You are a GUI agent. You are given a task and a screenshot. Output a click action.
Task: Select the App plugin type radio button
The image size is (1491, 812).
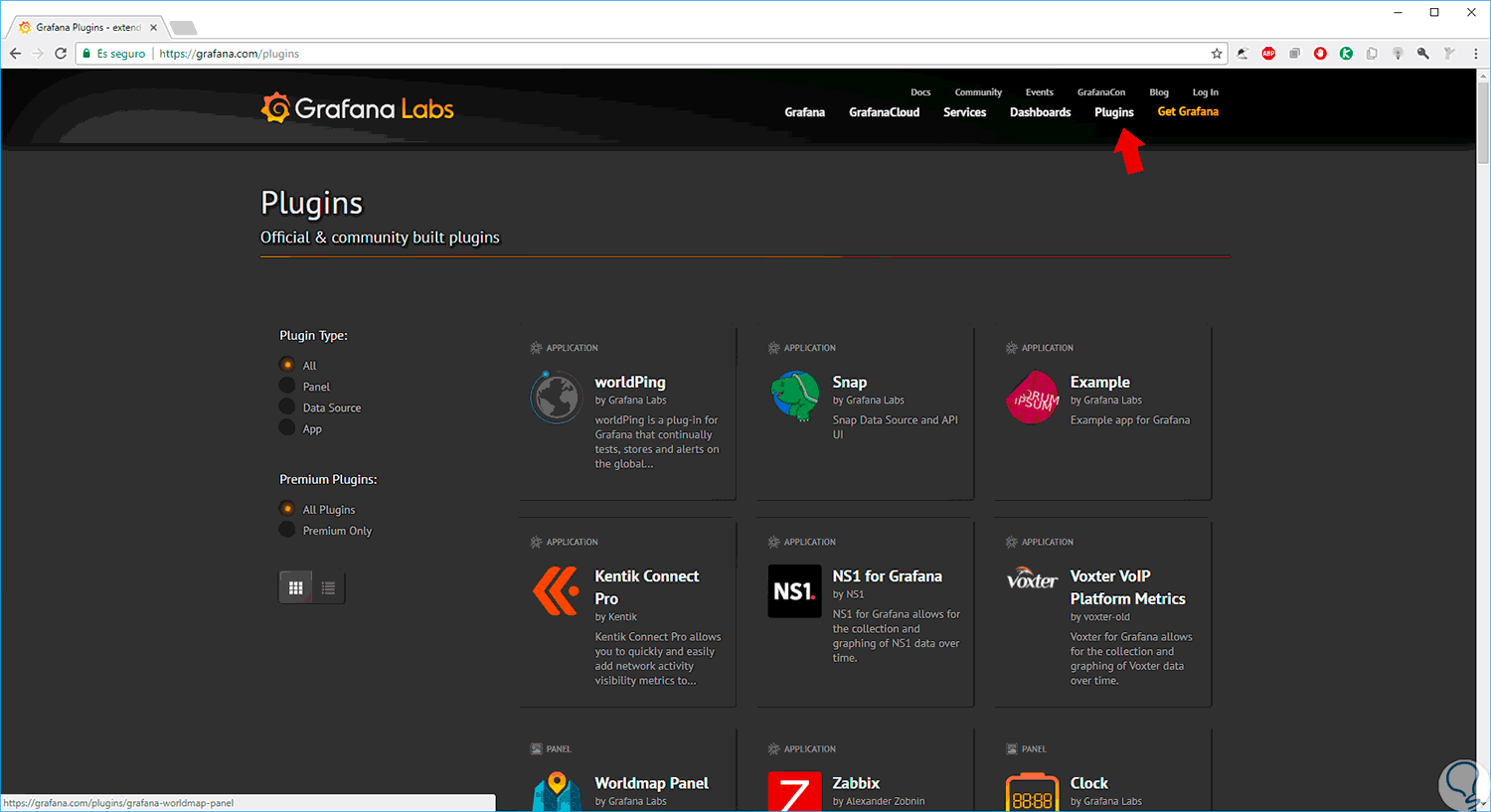tap(287, 428)
